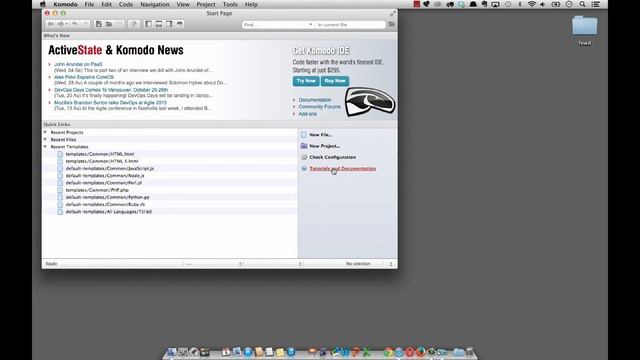Click the Try Now button

(x=306, y=81)
